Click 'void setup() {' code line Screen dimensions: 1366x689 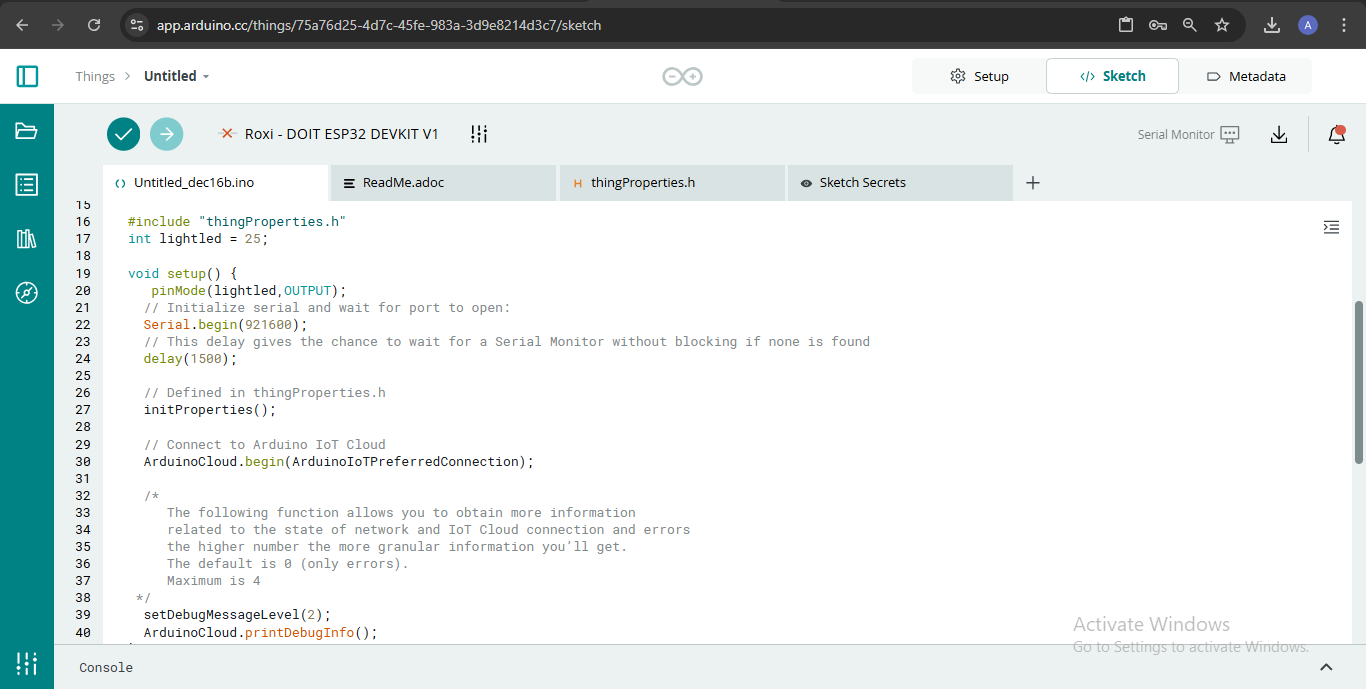coord(182,273)
